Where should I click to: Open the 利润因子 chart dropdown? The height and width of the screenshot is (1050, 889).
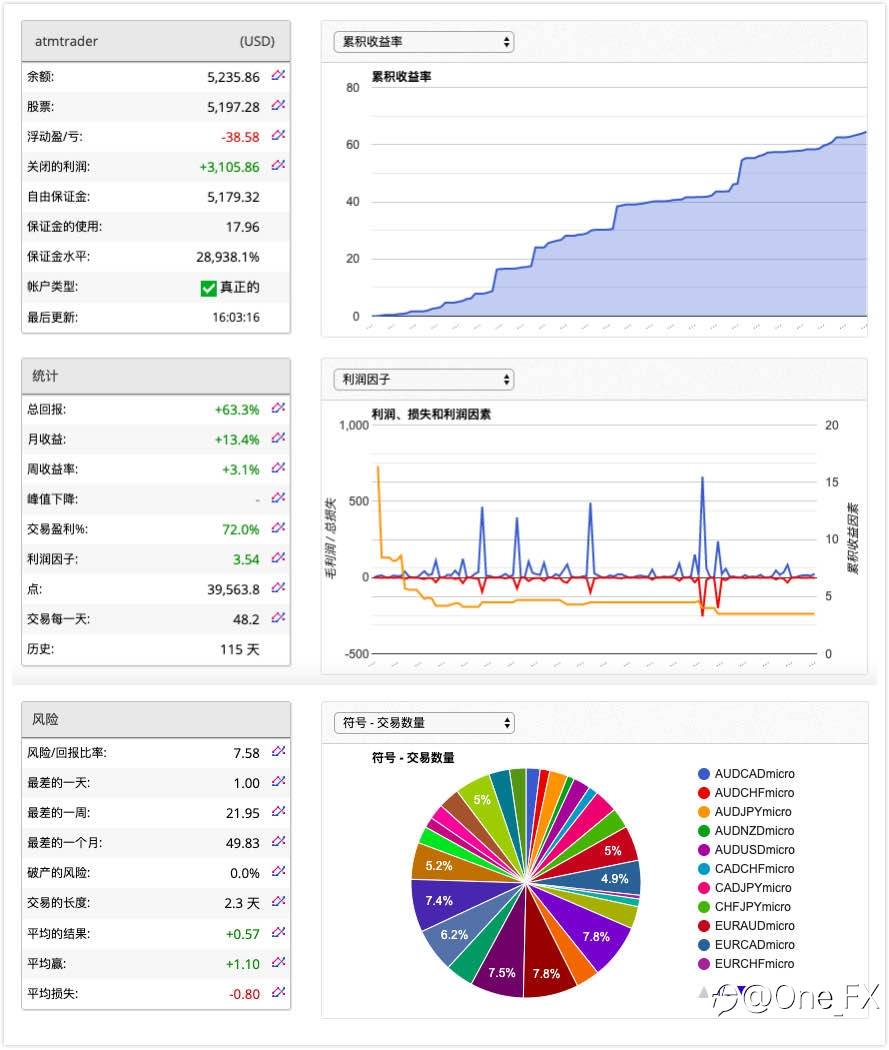point(424,380)
